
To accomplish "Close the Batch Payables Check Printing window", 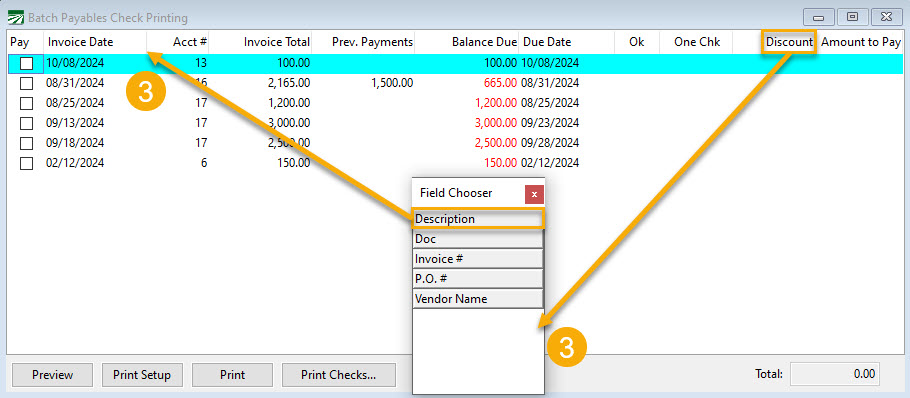I will [x=886, y=17].
